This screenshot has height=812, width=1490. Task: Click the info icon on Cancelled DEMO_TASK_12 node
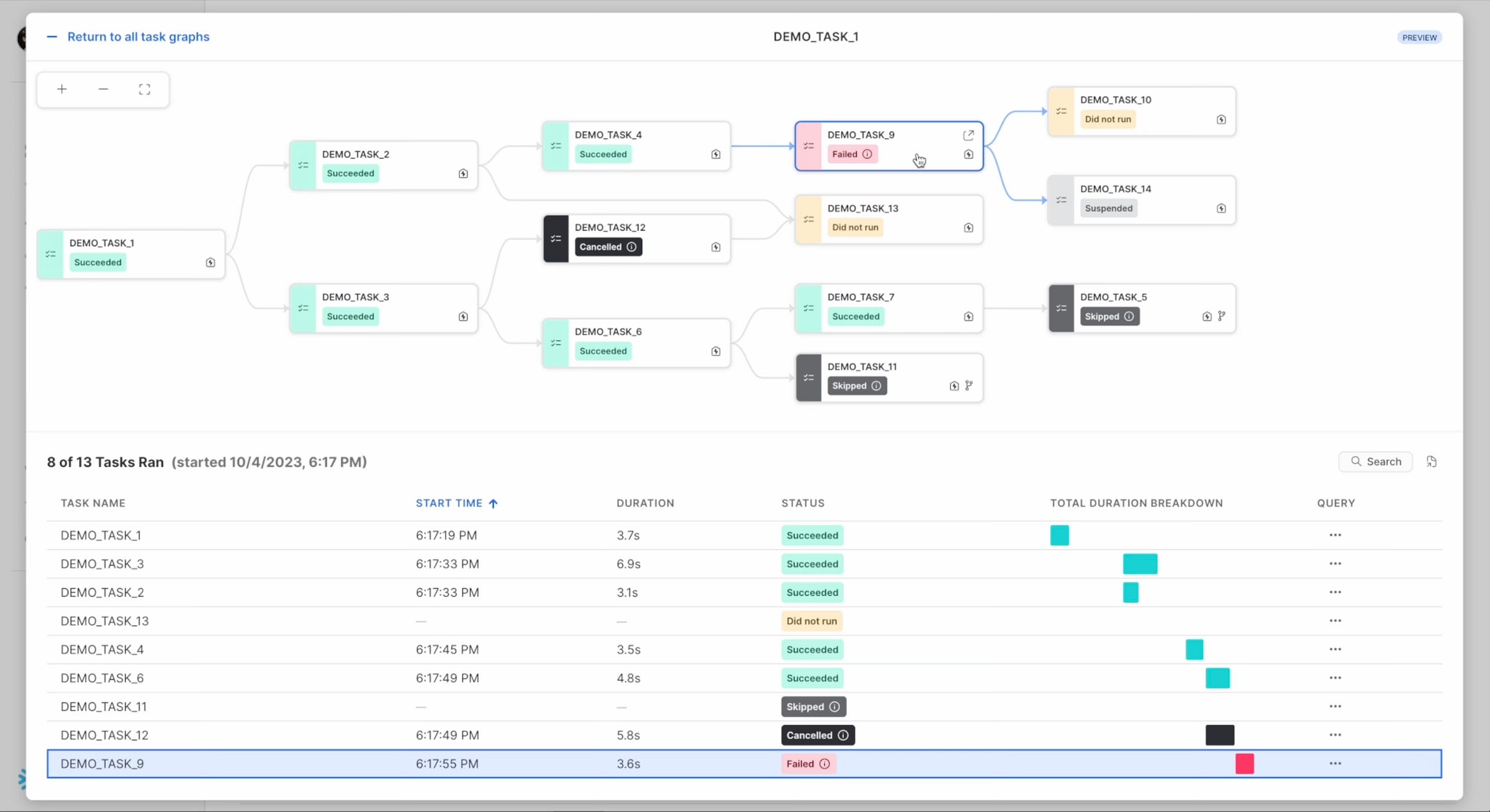(631, 247)
